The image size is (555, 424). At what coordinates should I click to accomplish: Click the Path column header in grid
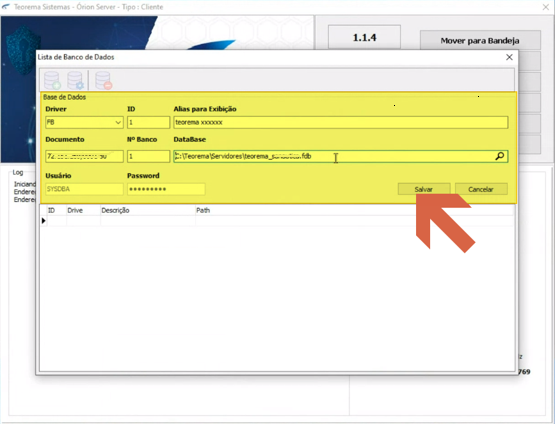coord(354,210)
